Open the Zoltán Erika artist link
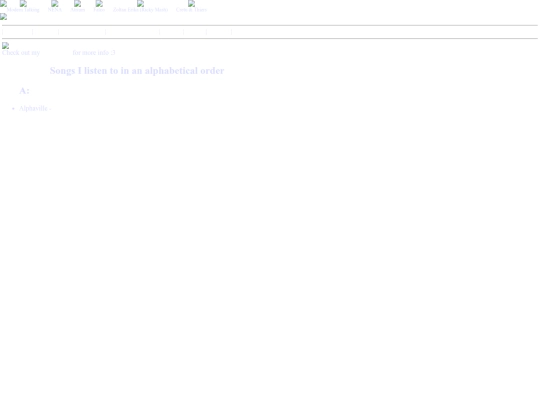Viewport: 540px width, 405px height. 141,10
